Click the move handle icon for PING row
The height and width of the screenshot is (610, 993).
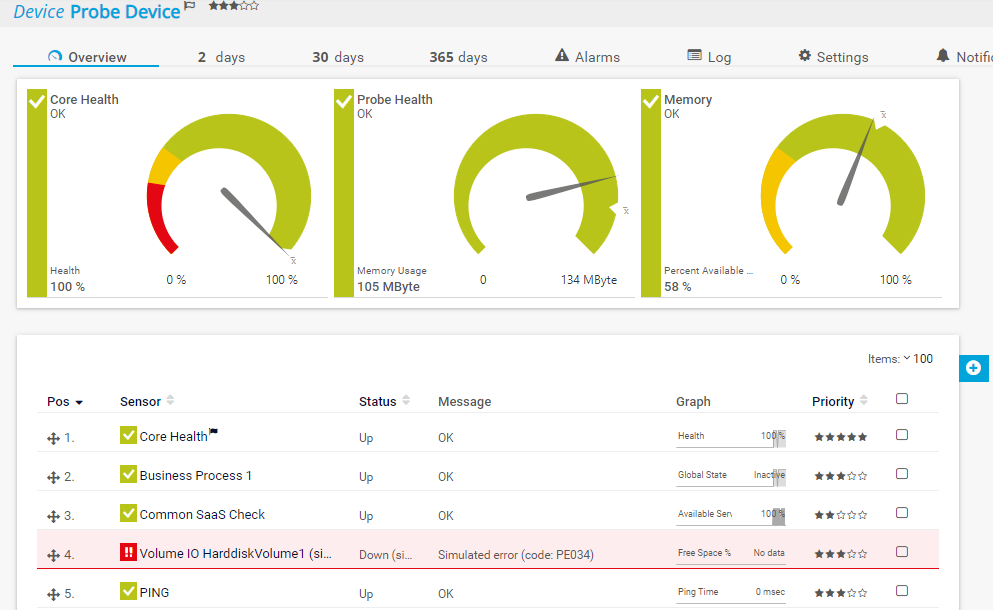click(x=54, y=594)
